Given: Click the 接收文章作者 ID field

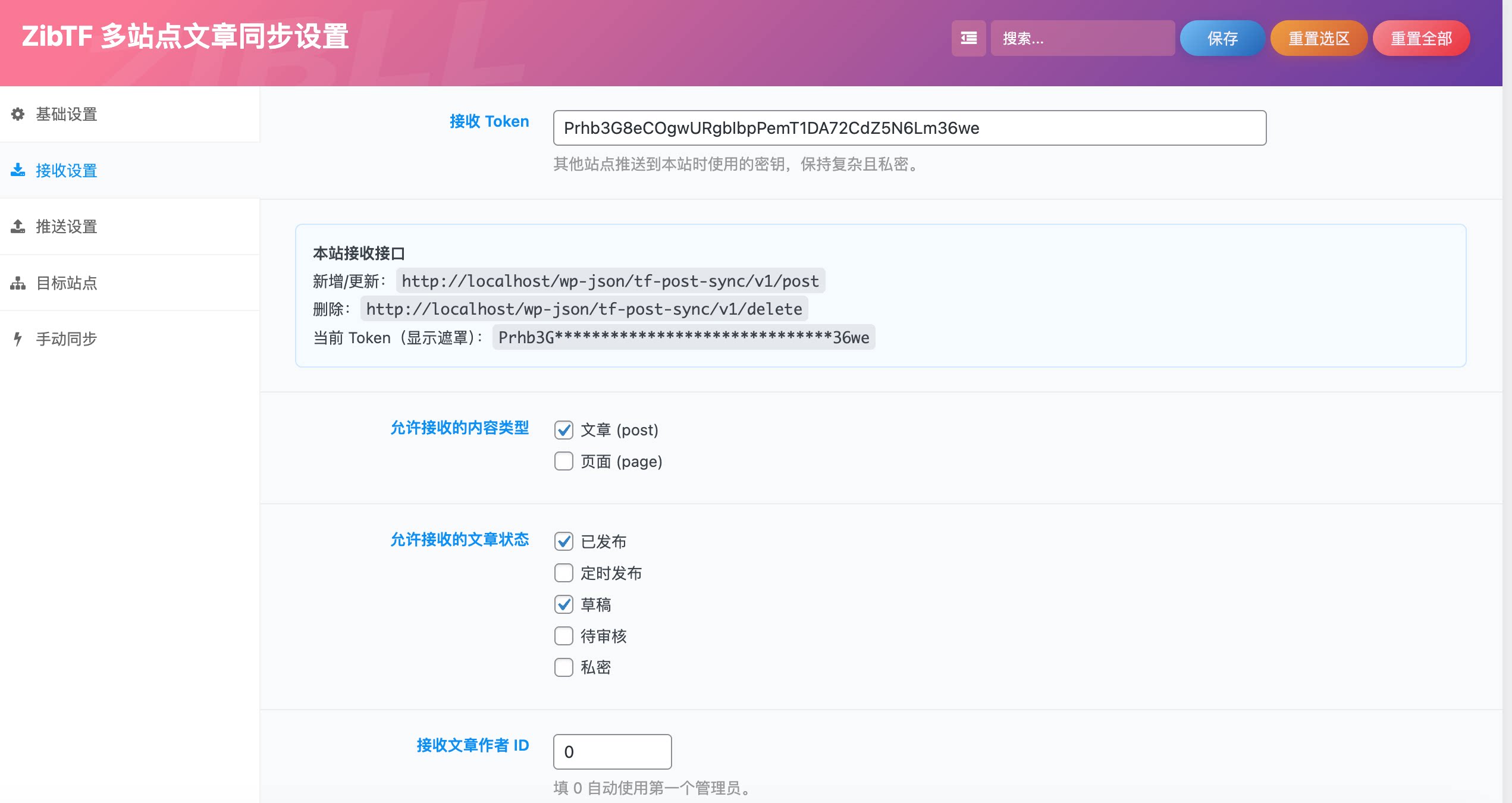Looking at the screenshot, I should point(611,751).
